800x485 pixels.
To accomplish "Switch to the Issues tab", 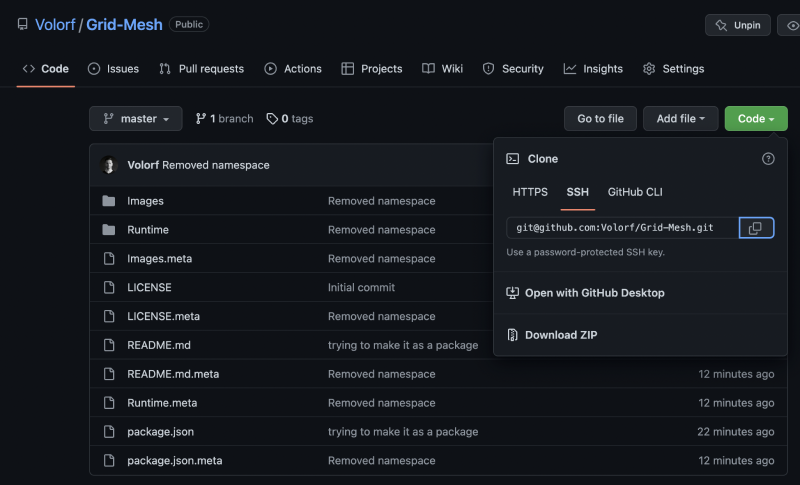I will tap(113, 69).
